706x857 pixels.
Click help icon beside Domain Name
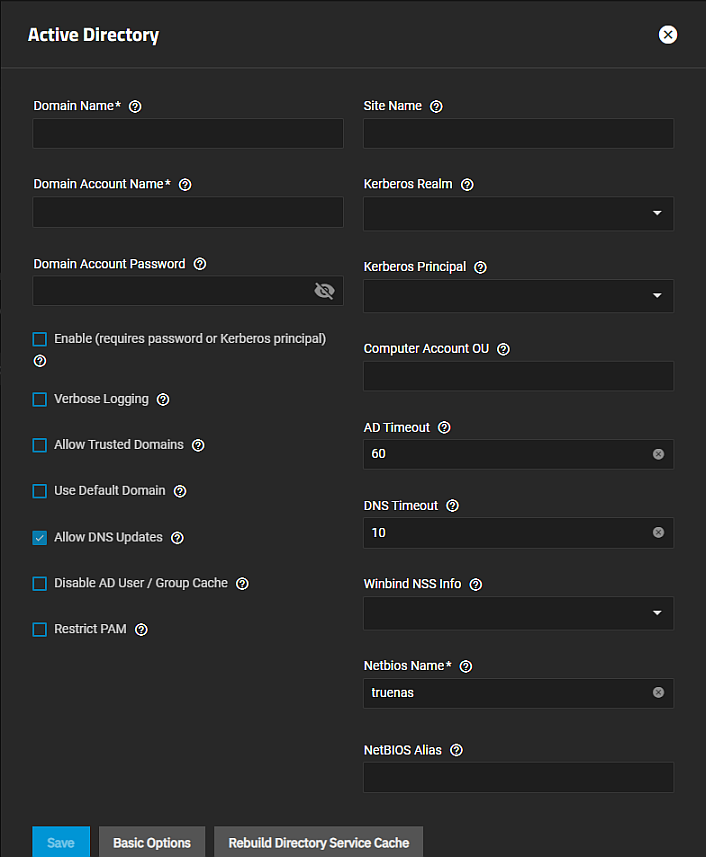click(135, 106)
